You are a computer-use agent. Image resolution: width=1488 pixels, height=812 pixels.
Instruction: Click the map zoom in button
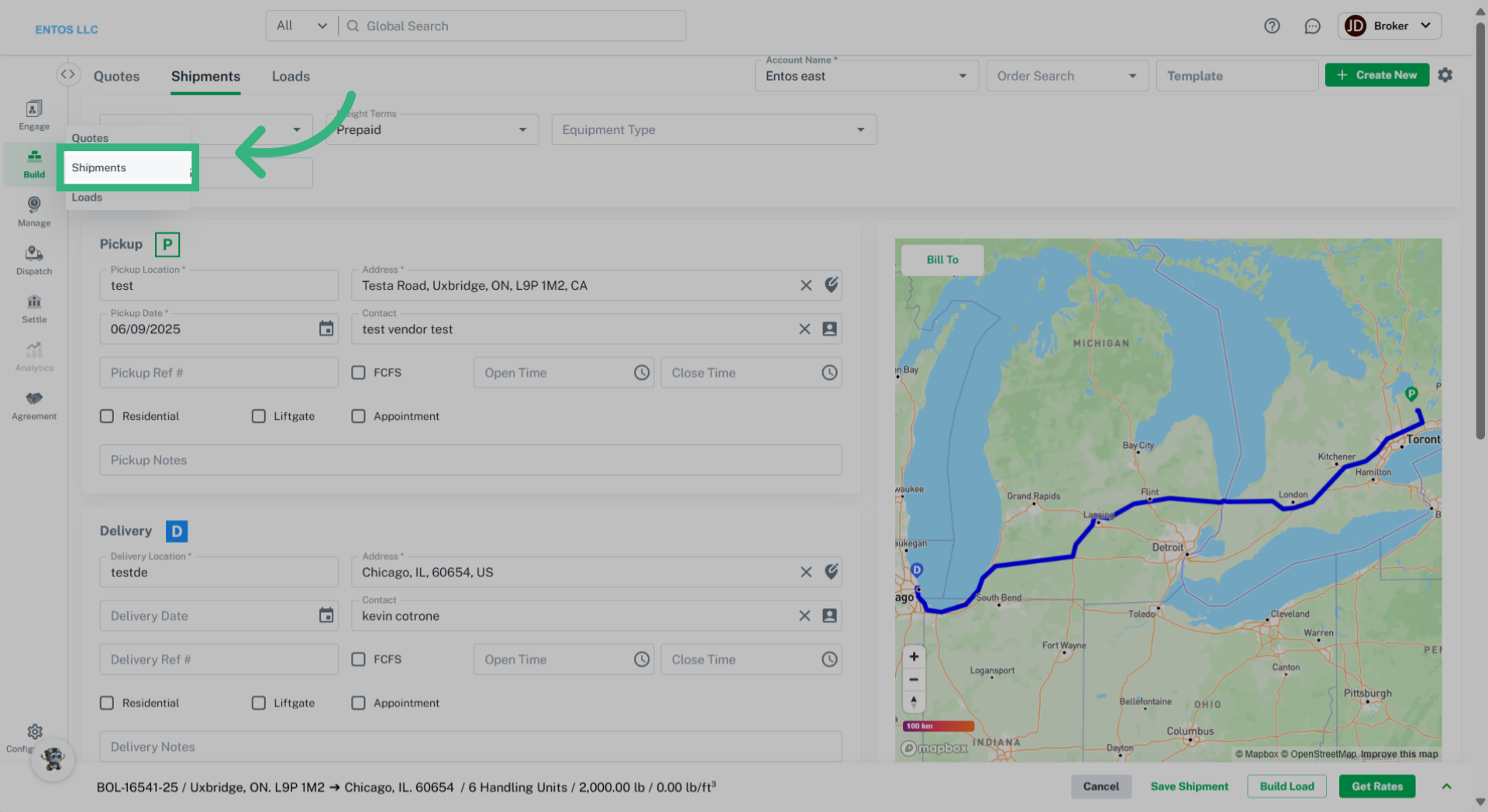pyautogui.click(x=914, y=657)
